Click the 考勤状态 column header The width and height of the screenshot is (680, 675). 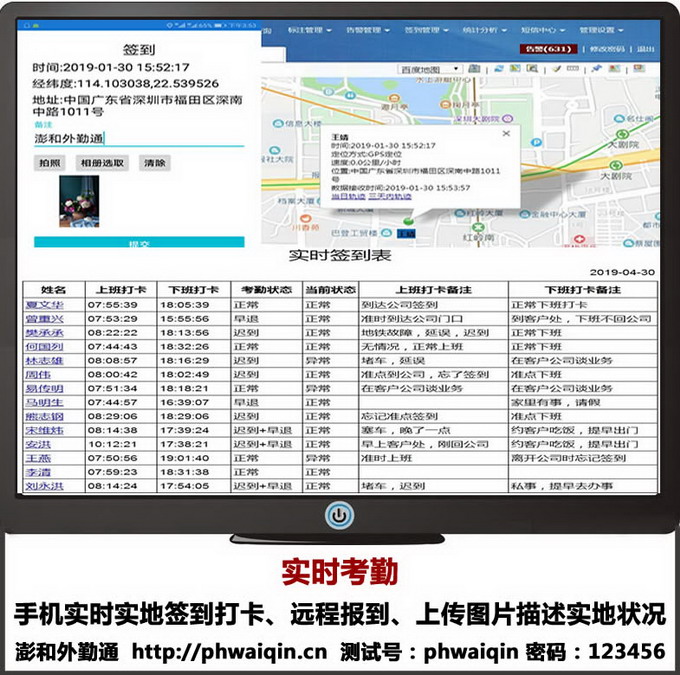click(x=266, y=290)
